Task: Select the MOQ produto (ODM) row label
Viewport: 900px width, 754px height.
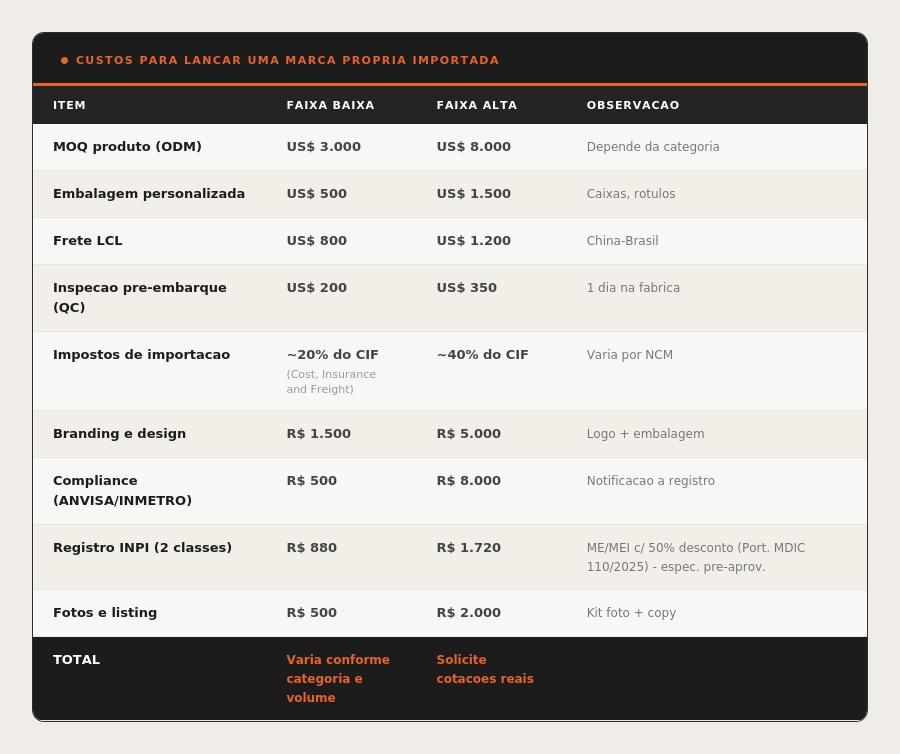Action: [x=127, y=147]
